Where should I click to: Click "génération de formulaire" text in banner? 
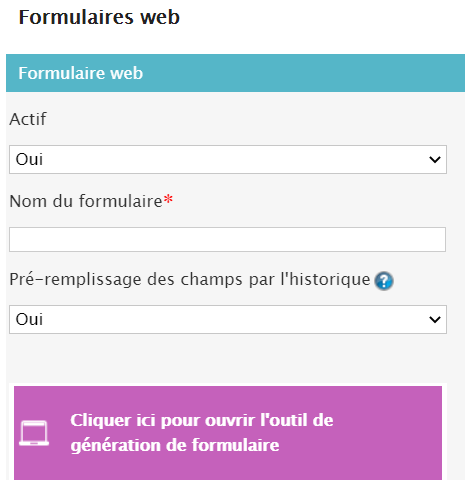click(x=175, y=445)
